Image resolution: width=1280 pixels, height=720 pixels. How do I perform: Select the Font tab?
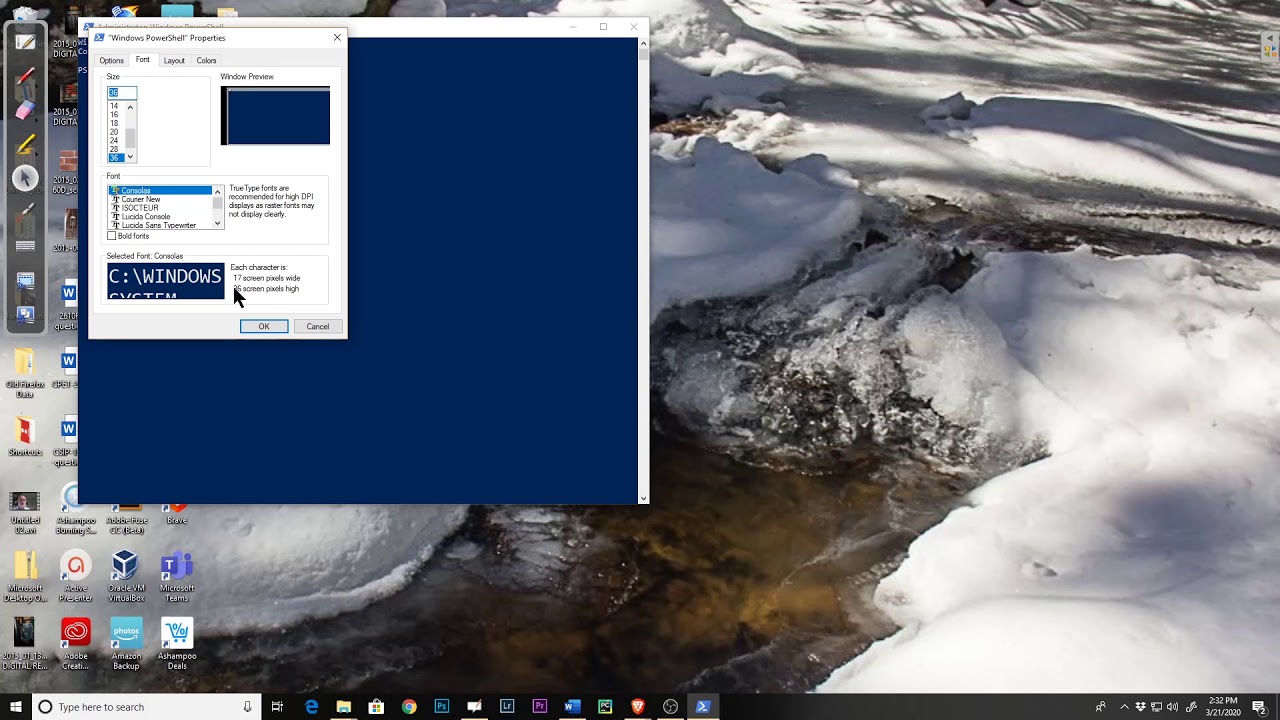tap(143, 60)
